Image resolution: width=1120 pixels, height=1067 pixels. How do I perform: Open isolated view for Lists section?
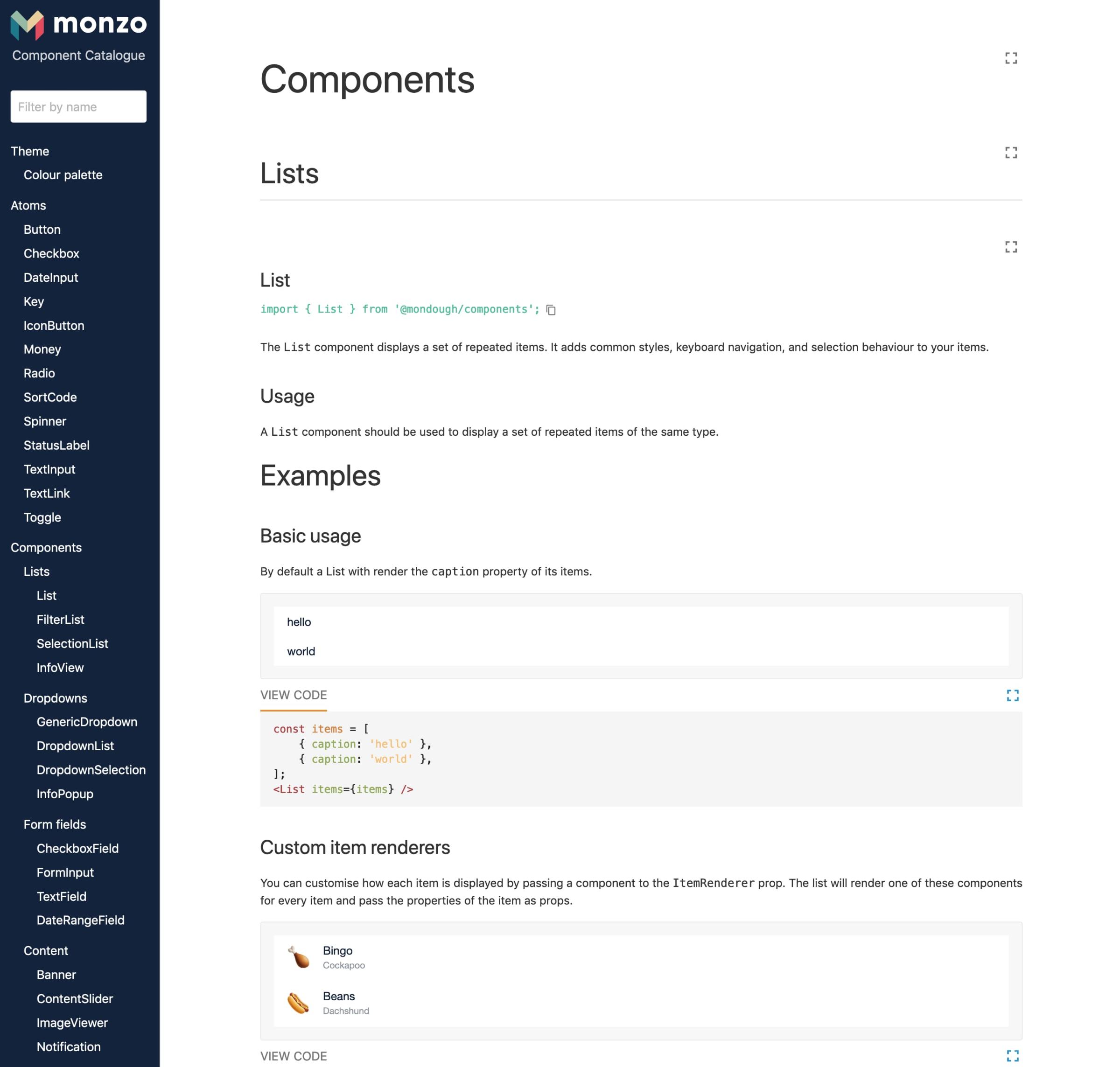pos(1010,153)
